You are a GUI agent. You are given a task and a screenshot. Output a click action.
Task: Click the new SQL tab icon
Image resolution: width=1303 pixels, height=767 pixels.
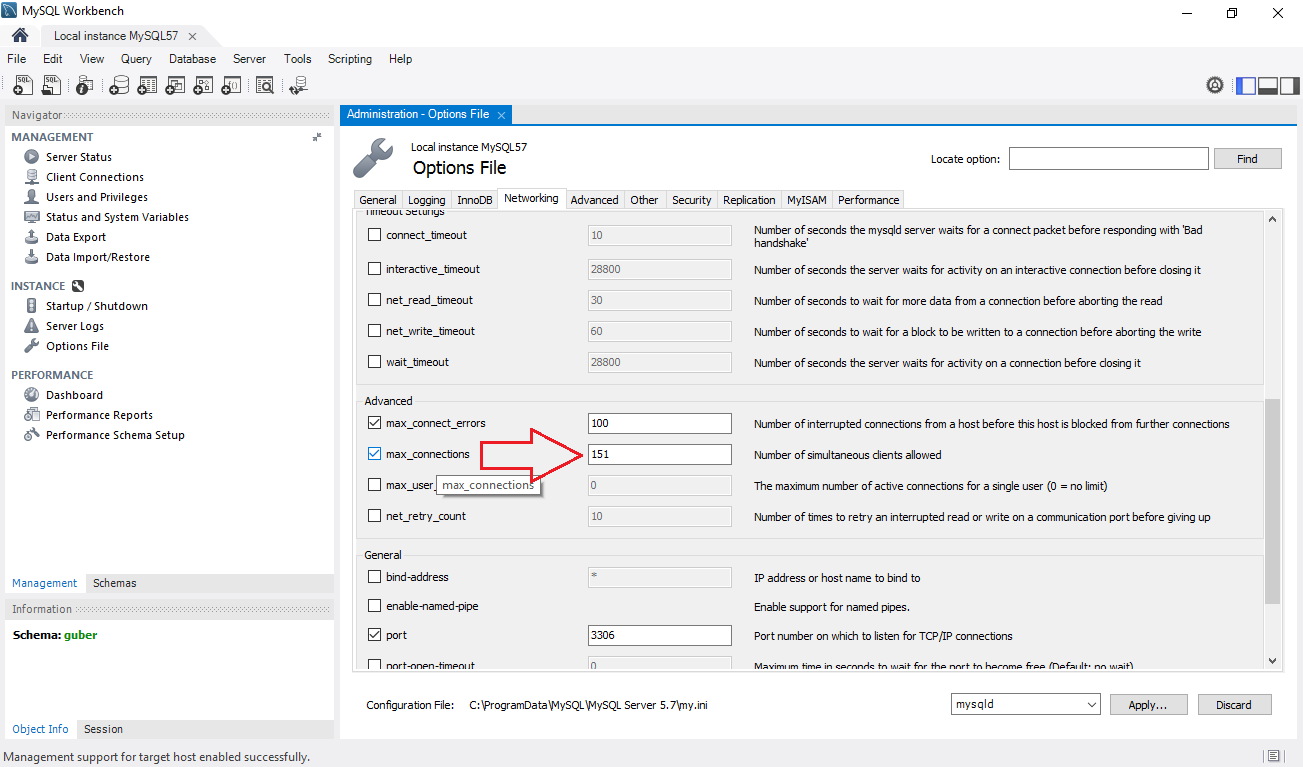[22, 86]
